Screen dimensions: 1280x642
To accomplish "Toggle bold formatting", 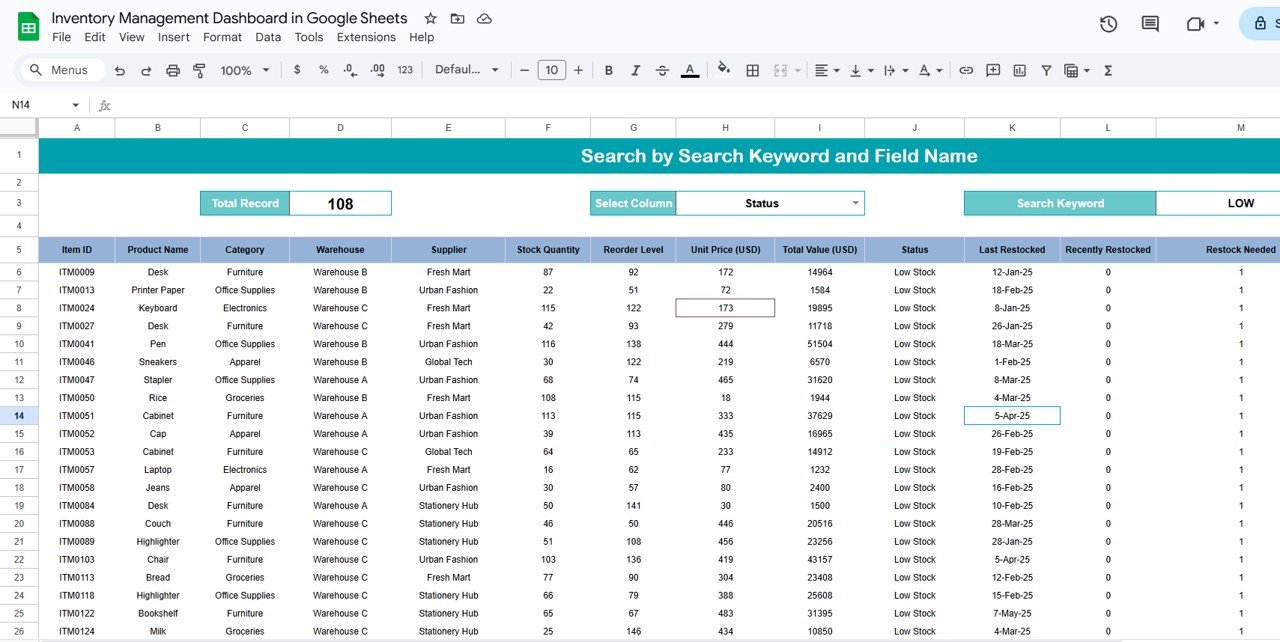I will (x=608, y=70).
